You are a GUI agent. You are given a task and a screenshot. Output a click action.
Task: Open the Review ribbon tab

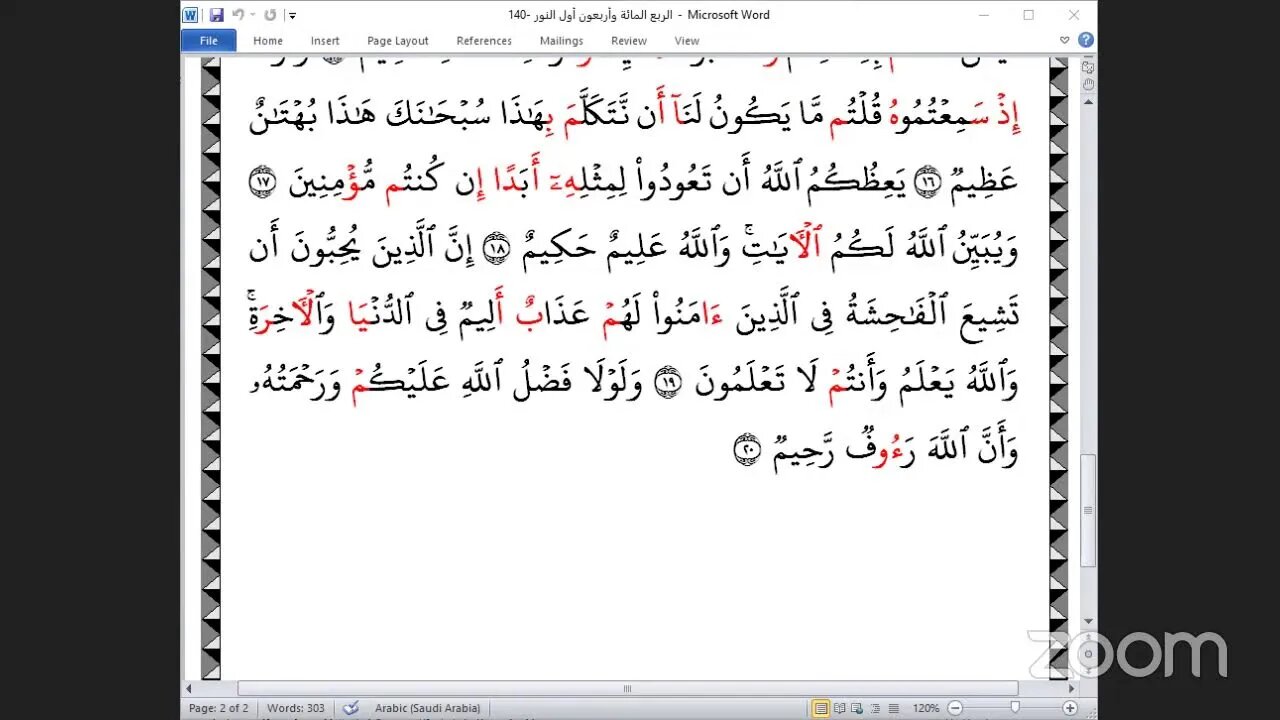pos(629,41)
